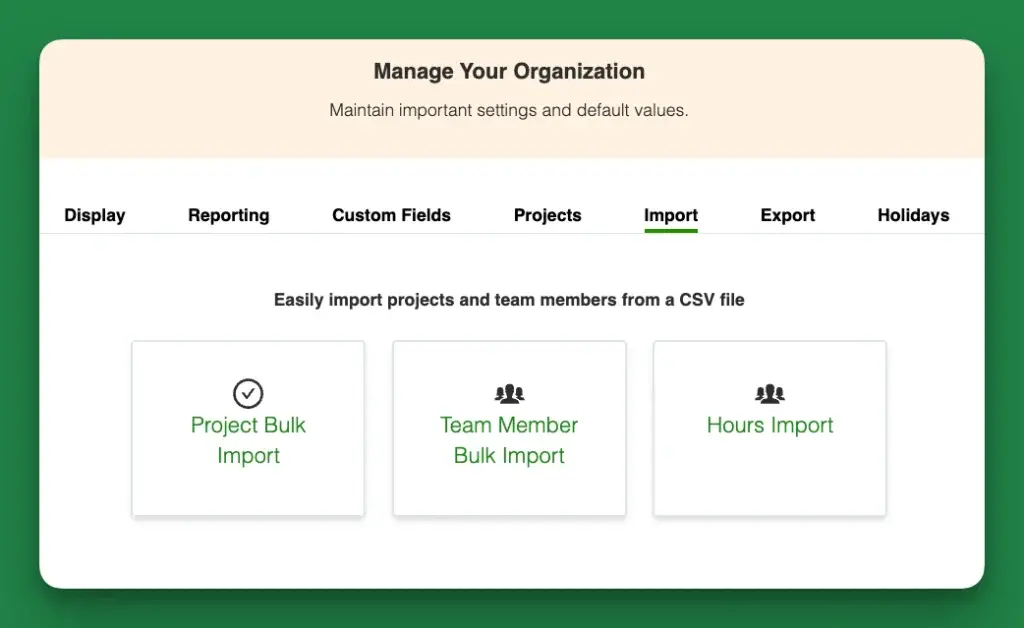This screenshot has width=1024, height=628.
Task: Click the people icon above Hours Import
Action: (769, 394)
